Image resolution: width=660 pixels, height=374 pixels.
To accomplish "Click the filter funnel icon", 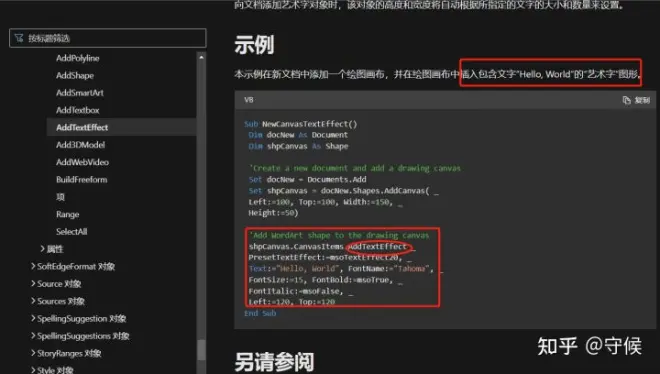I will tap(19, 38).
